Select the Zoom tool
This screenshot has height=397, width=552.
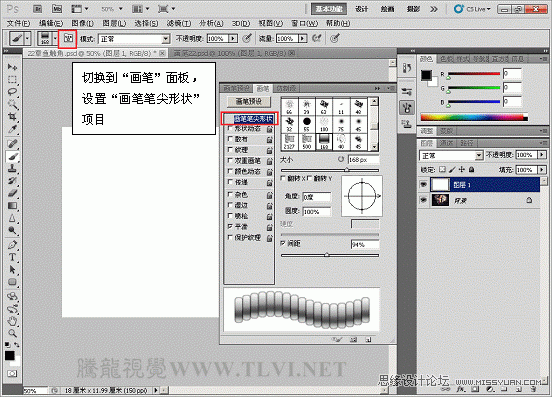12,333
